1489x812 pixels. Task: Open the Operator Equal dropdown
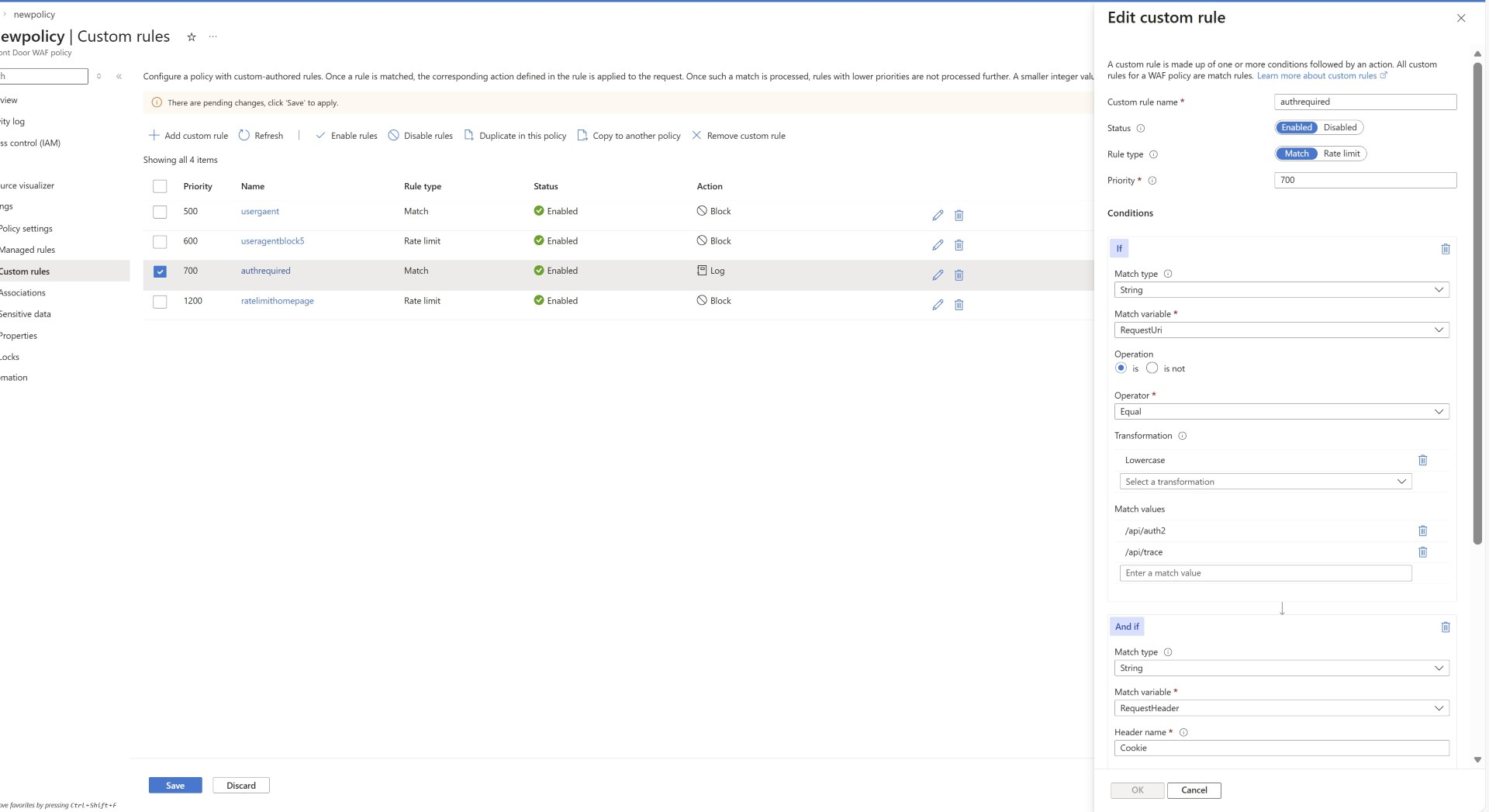pos(1282,412)
